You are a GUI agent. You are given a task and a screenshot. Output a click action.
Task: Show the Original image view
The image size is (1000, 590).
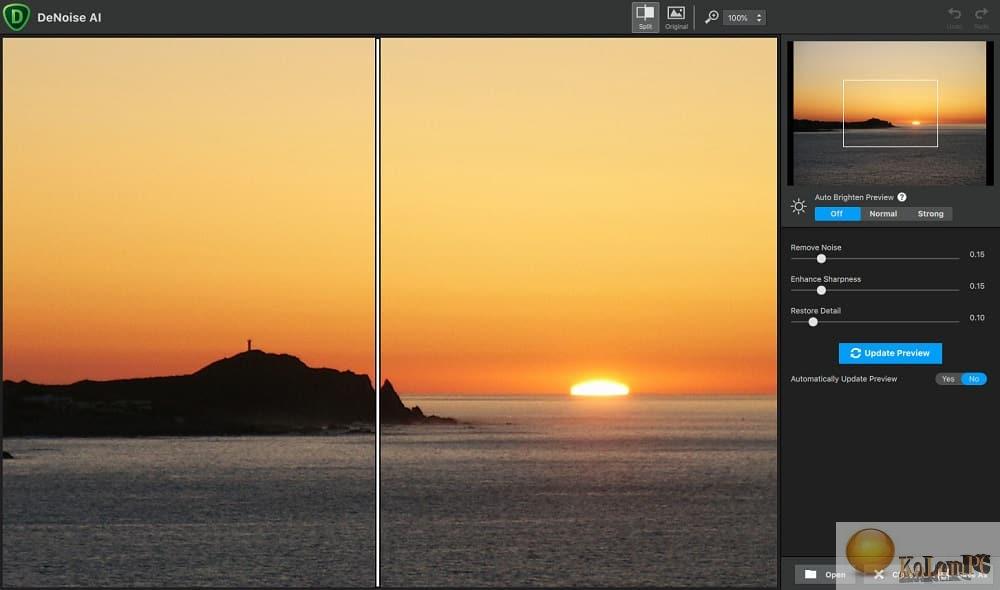point(676,17)
